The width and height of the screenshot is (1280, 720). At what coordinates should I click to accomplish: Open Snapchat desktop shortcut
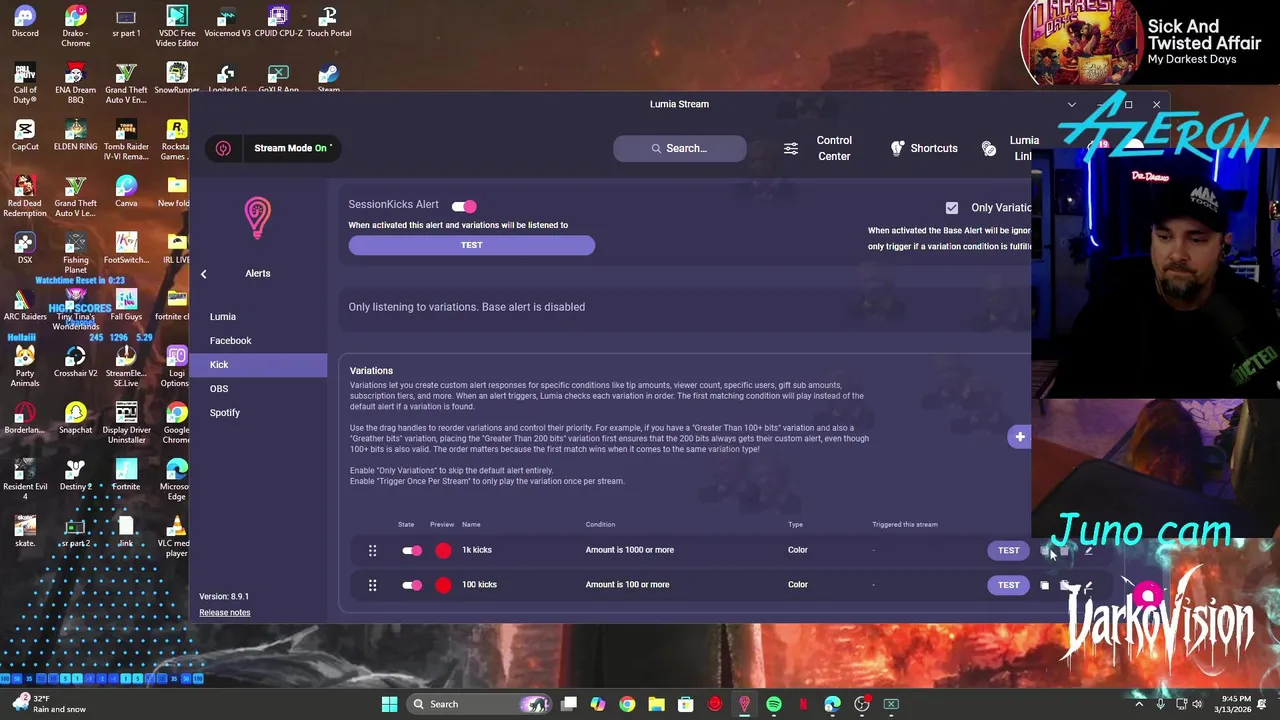pos(75,419)
